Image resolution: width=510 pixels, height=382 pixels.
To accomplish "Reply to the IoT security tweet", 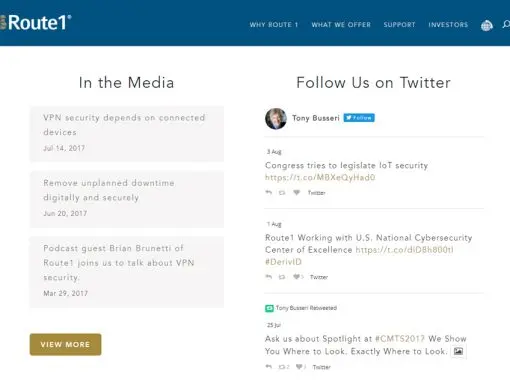I will 269,193.
